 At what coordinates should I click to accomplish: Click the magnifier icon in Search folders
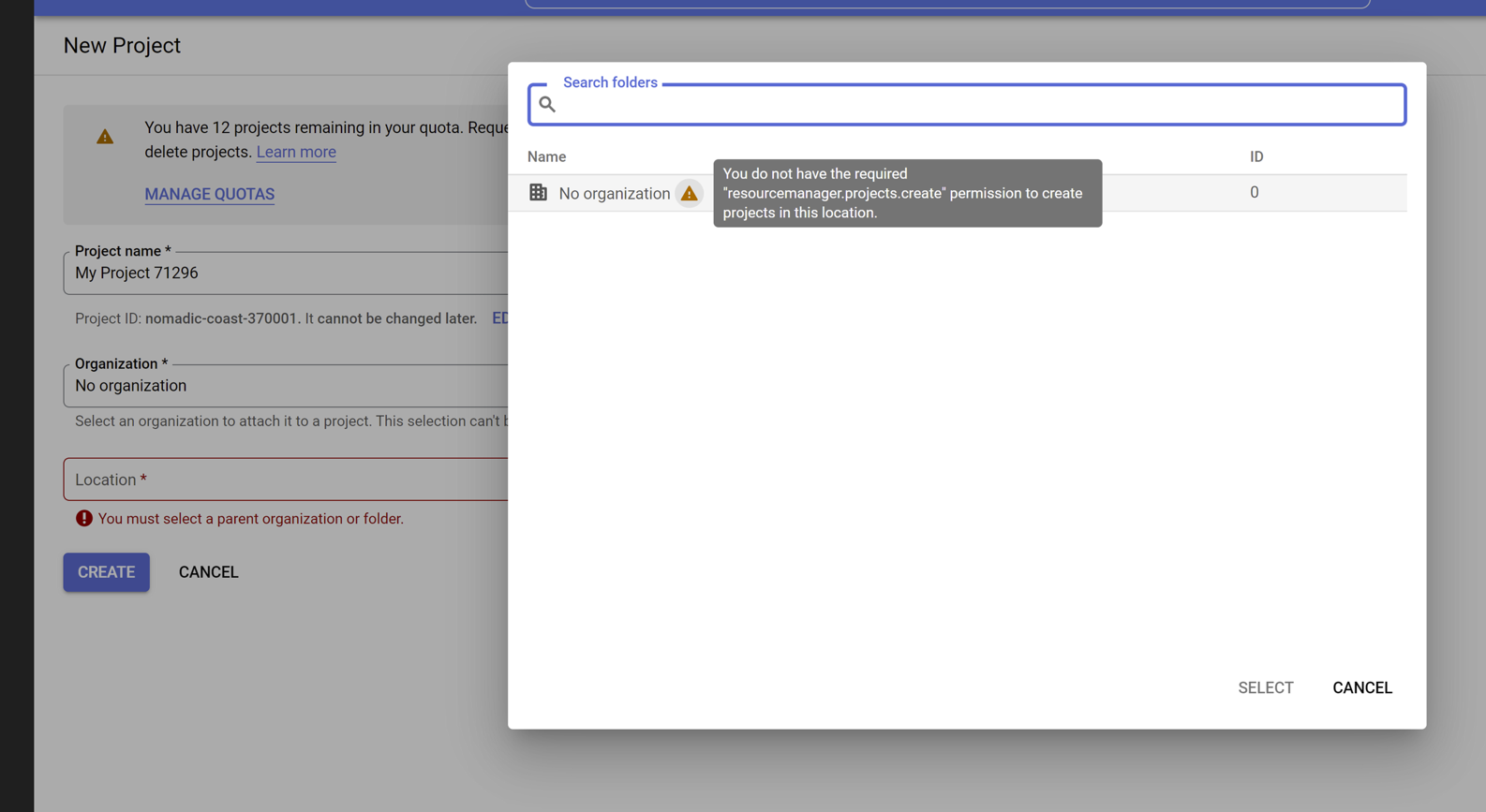pos(547,105)
